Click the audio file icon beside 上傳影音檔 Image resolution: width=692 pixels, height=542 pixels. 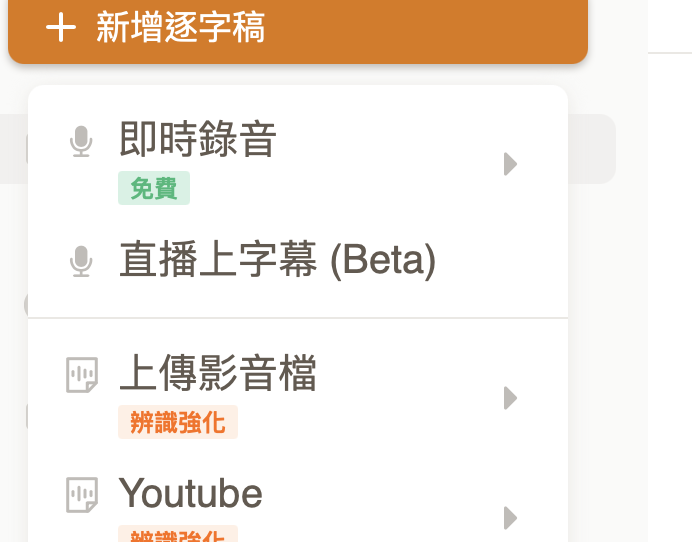[82, 375]
